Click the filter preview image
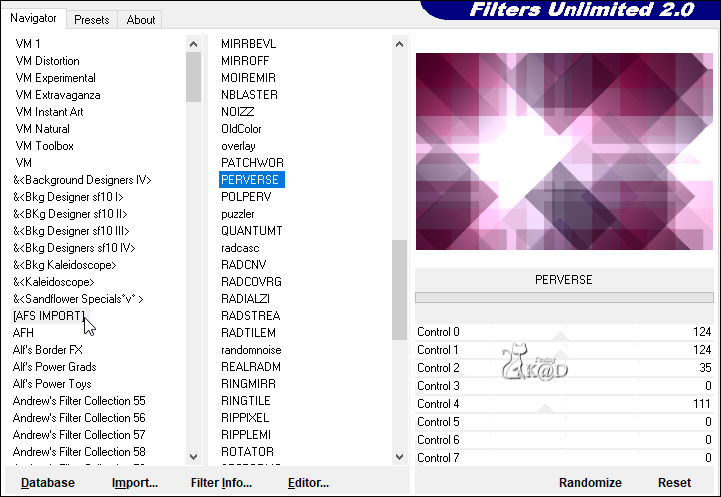This screenshot has width=721, height=497. point(564,151)
